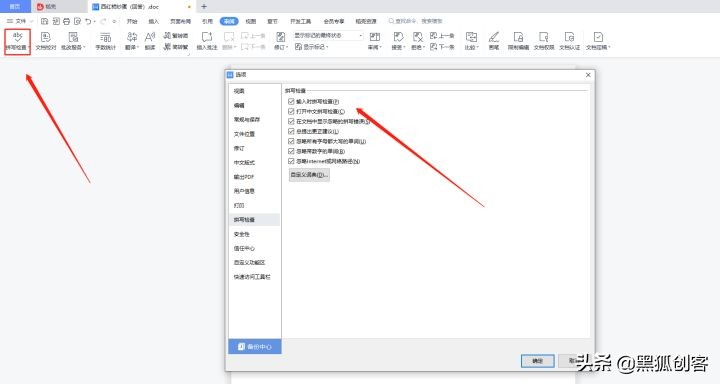Switch to the 首页 home tab
The image size is (720, 384).
[15, 6]
